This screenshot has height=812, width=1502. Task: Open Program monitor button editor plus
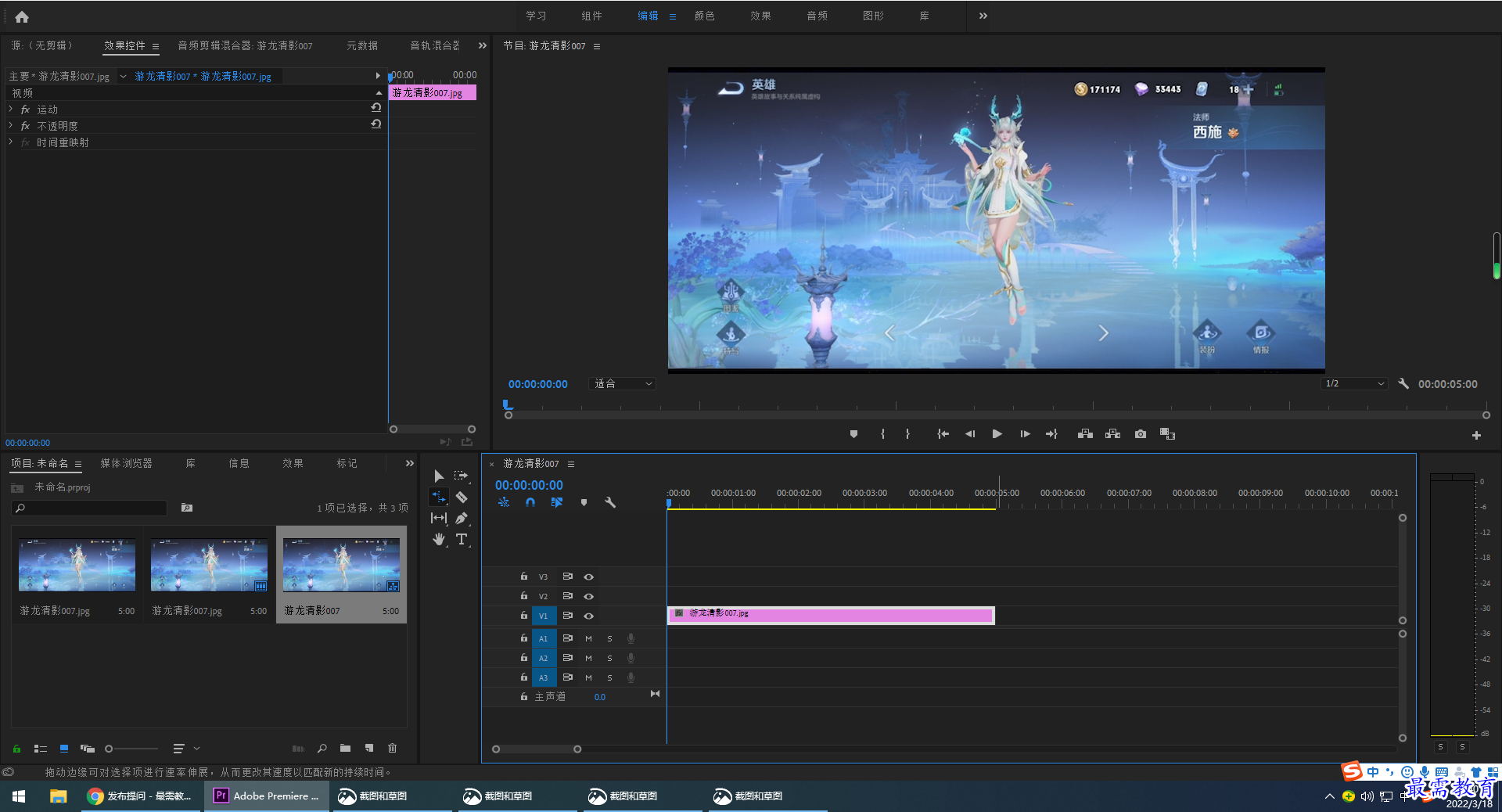pos(1476,435)
